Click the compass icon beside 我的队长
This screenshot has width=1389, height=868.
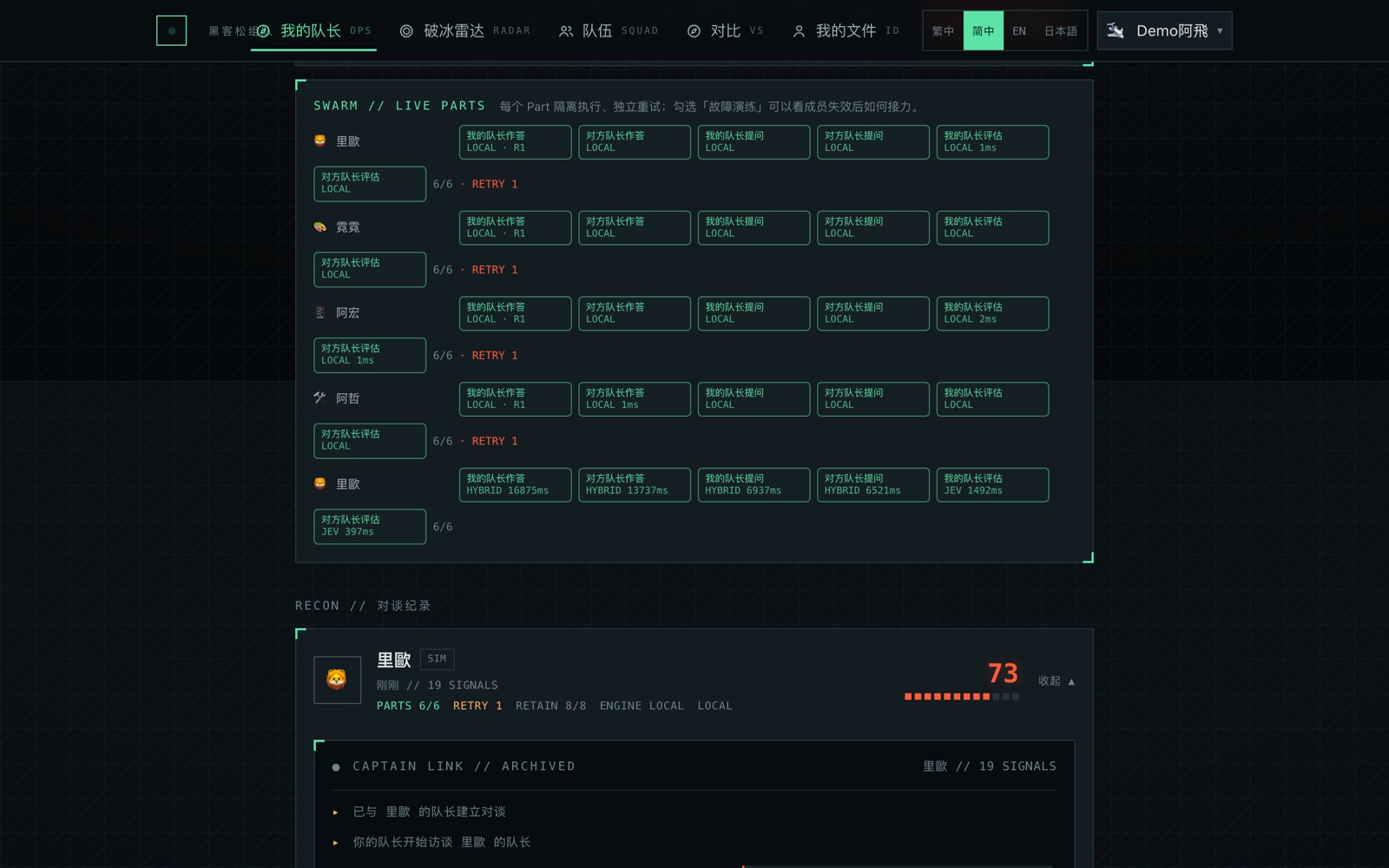pyautogui.click(x=263, y=30)
